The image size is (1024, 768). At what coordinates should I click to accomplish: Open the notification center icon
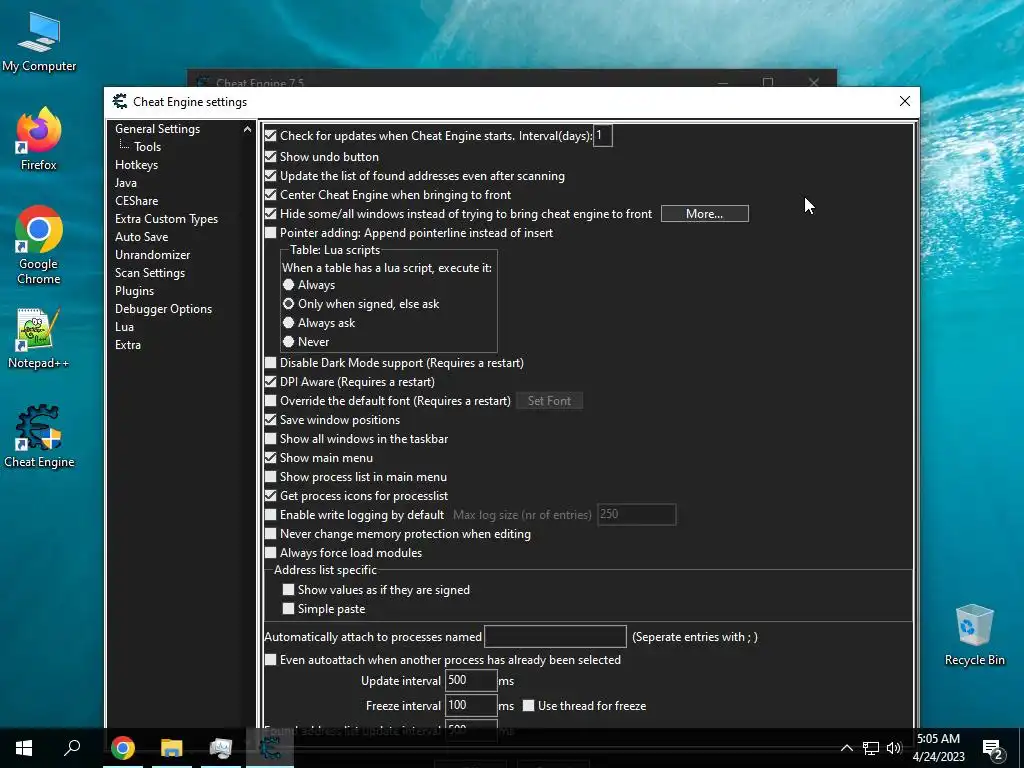[992, 748]
